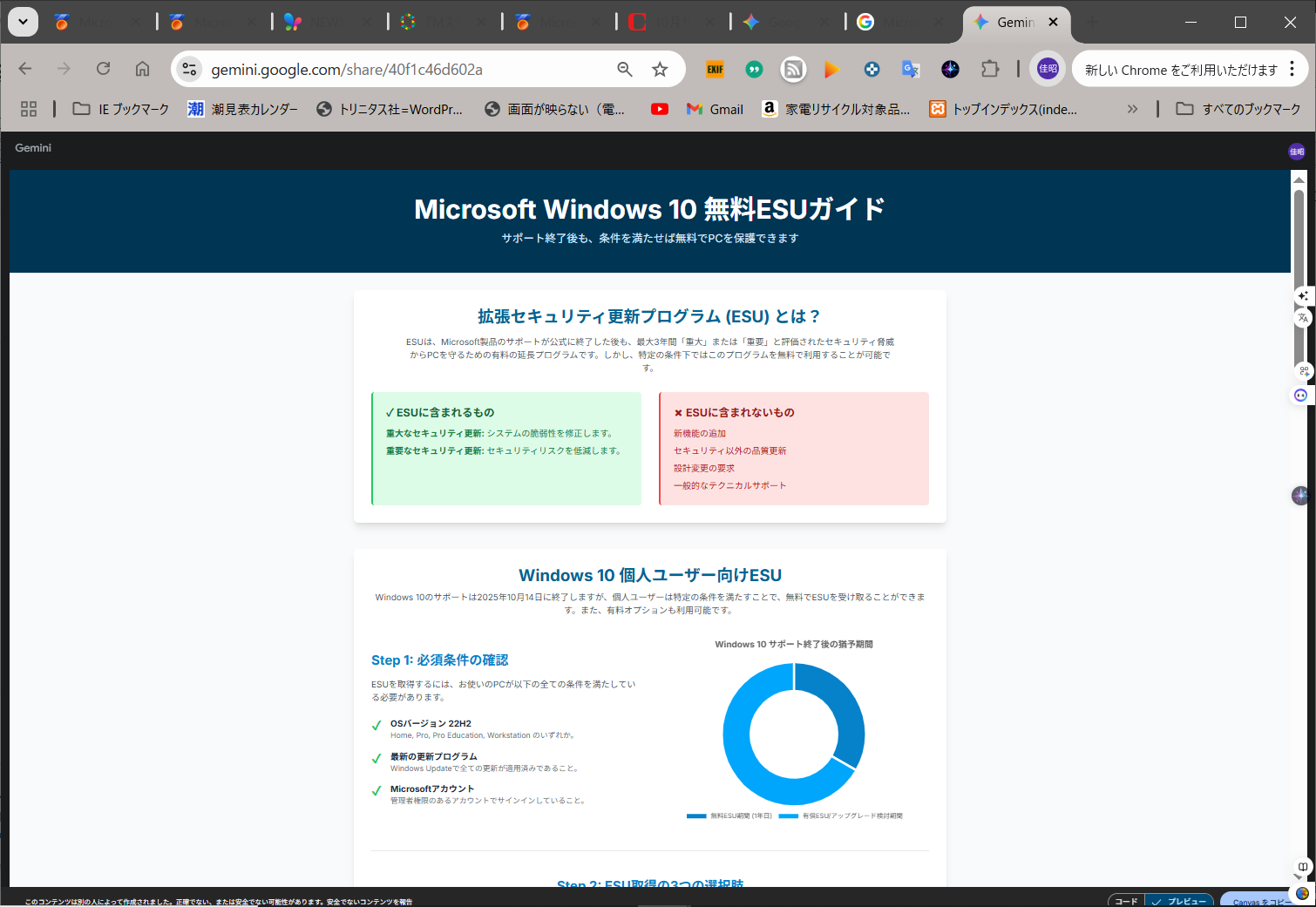This screenshot has width=1316, height=907.
Task: Switch to the プレビュー view tab
Action: tap(1180, 901)
